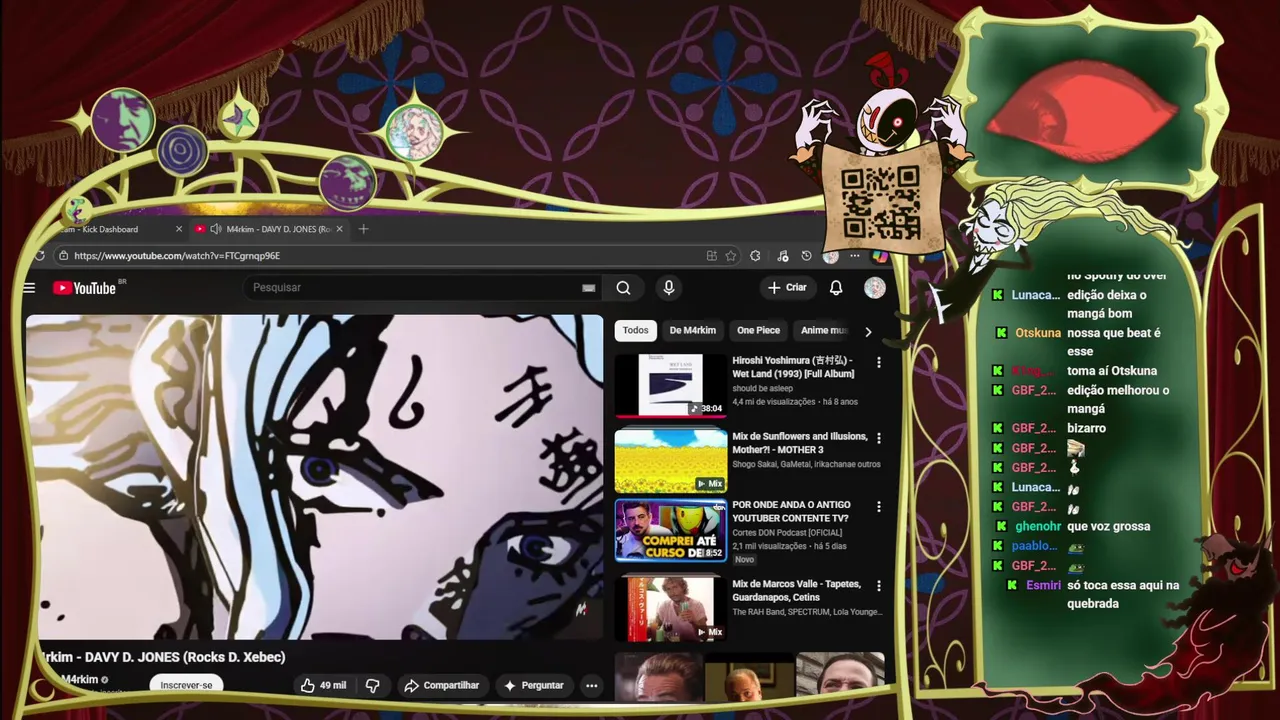Click the Compartilhar share button

(x=441, y=685)
